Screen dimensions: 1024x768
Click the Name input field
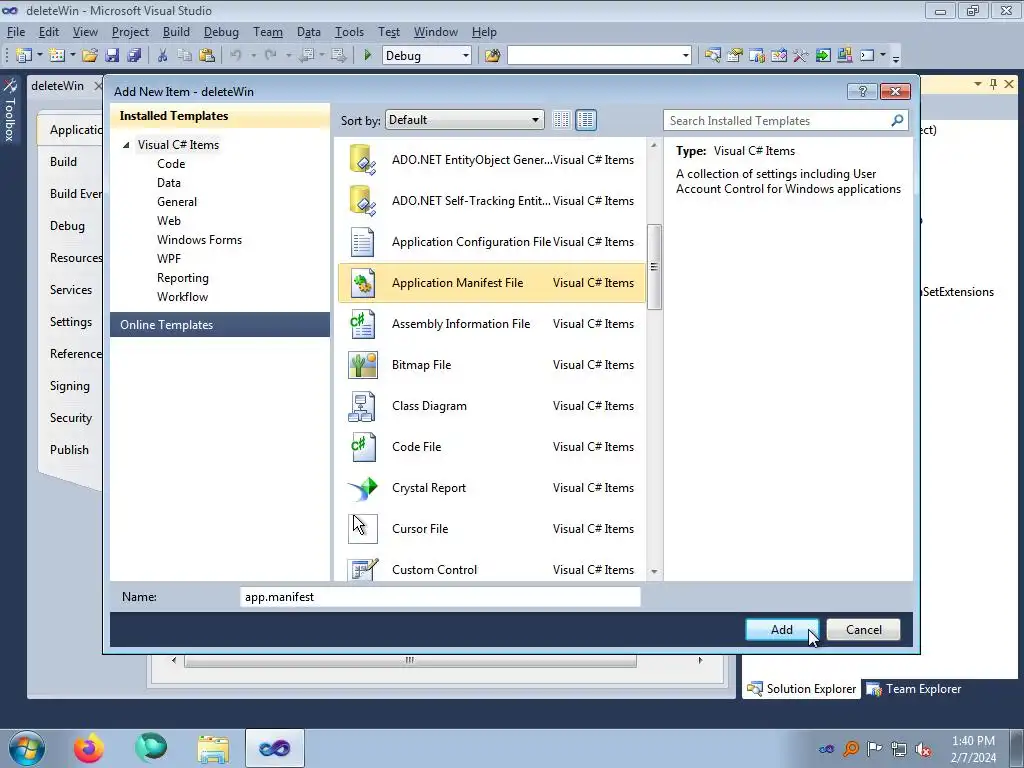(440, 597)
